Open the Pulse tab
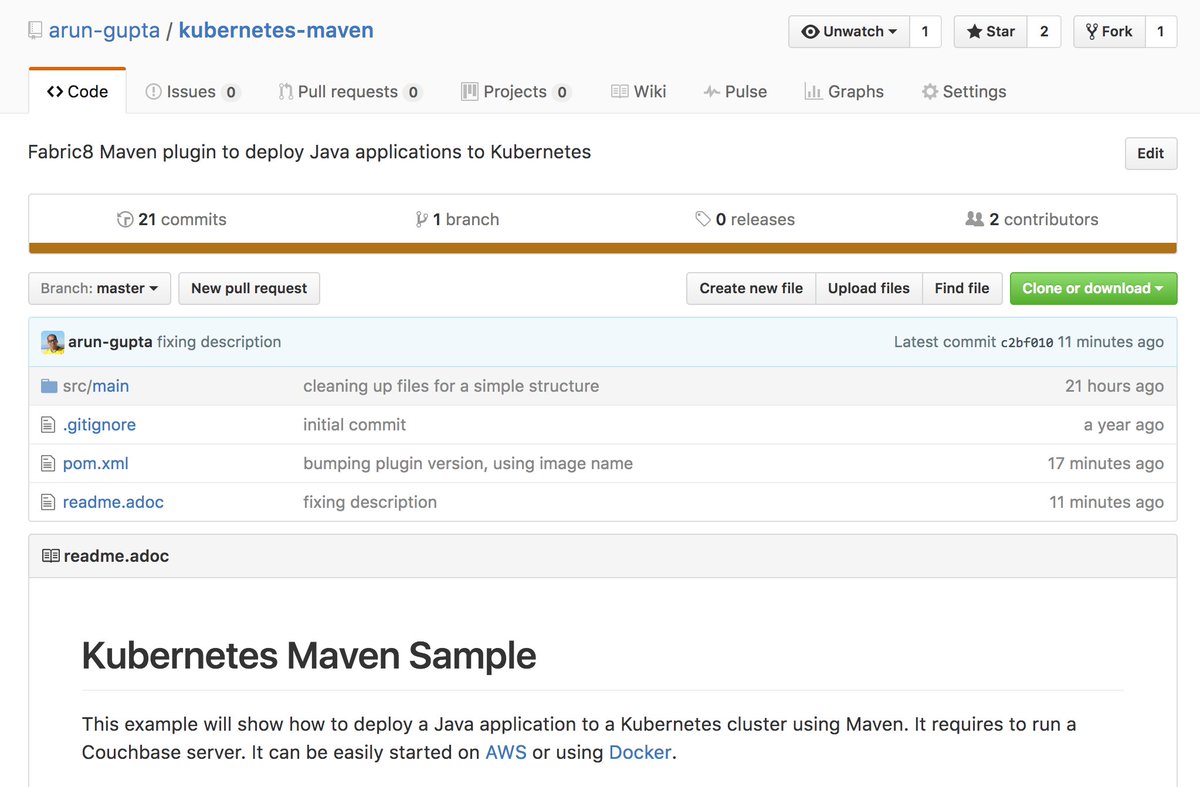The width and height of the screenshot is (1200, 787). (735, 91)
